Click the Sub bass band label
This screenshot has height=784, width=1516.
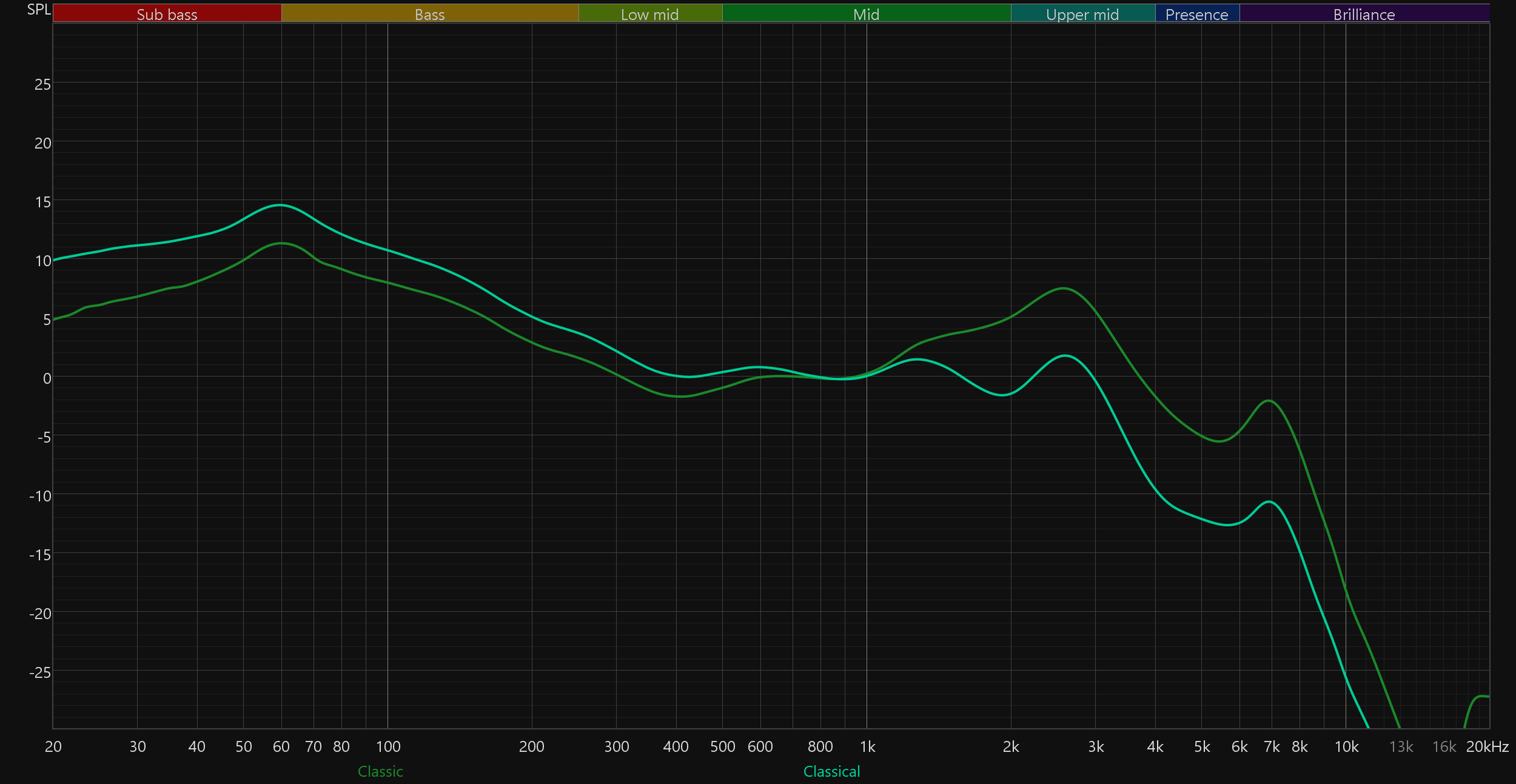click(167, 14)
